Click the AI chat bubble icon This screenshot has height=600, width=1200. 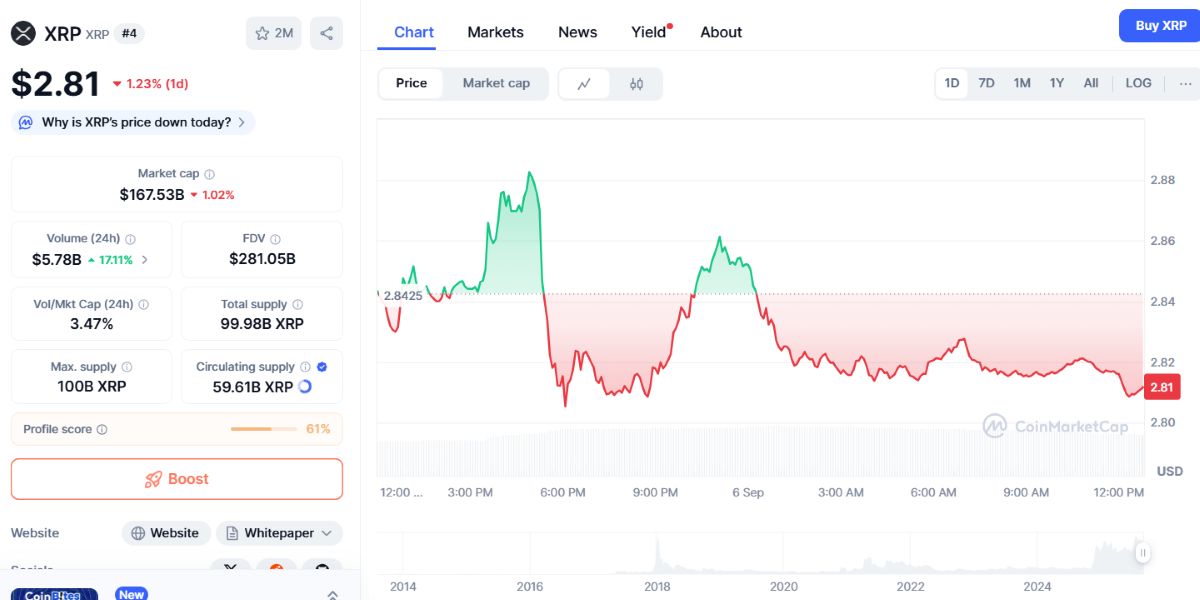point(25,122)
